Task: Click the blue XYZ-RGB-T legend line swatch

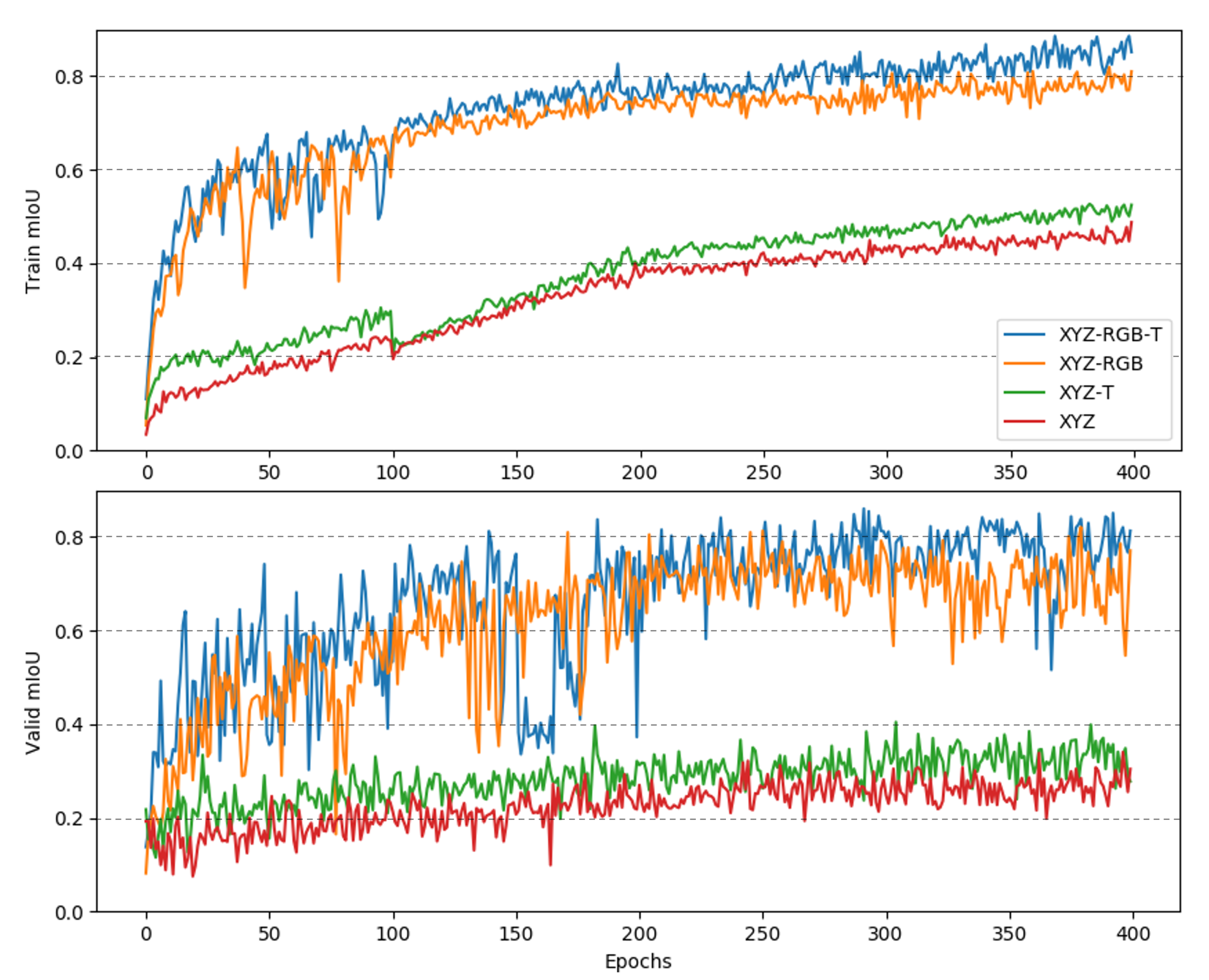Action: (x=1024, y=335)
